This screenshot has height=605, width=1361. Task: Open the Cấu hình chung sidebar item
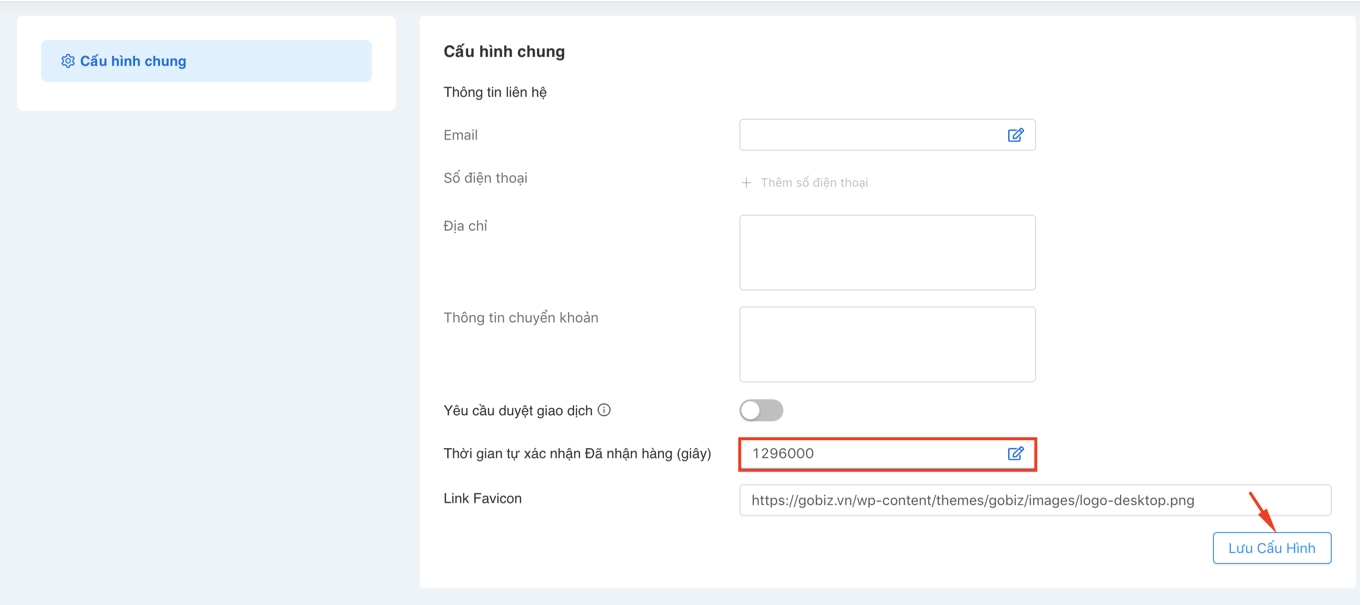click(x=205, y=61)
